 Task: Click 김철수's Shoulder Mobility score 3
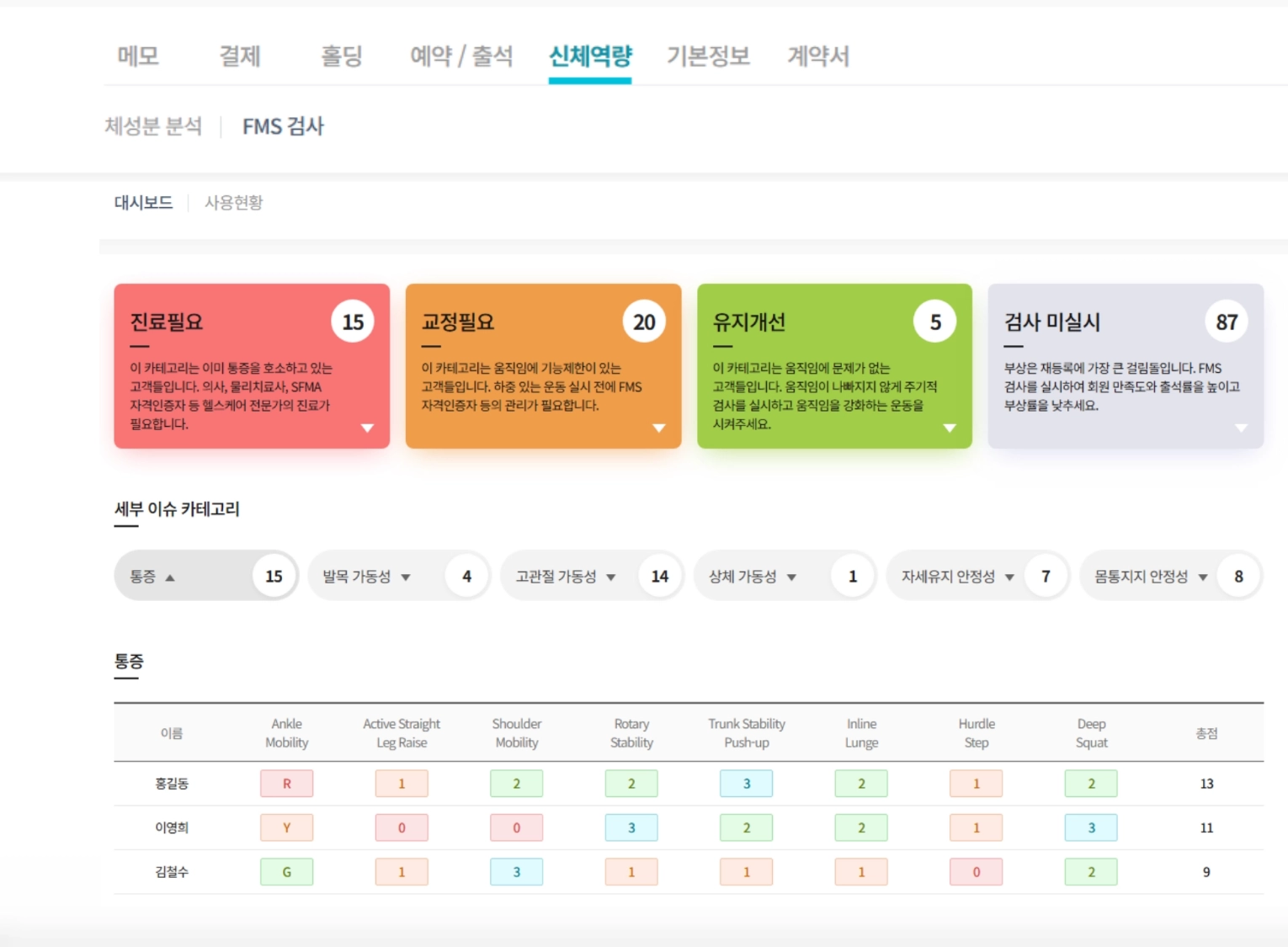coord(517,872)
